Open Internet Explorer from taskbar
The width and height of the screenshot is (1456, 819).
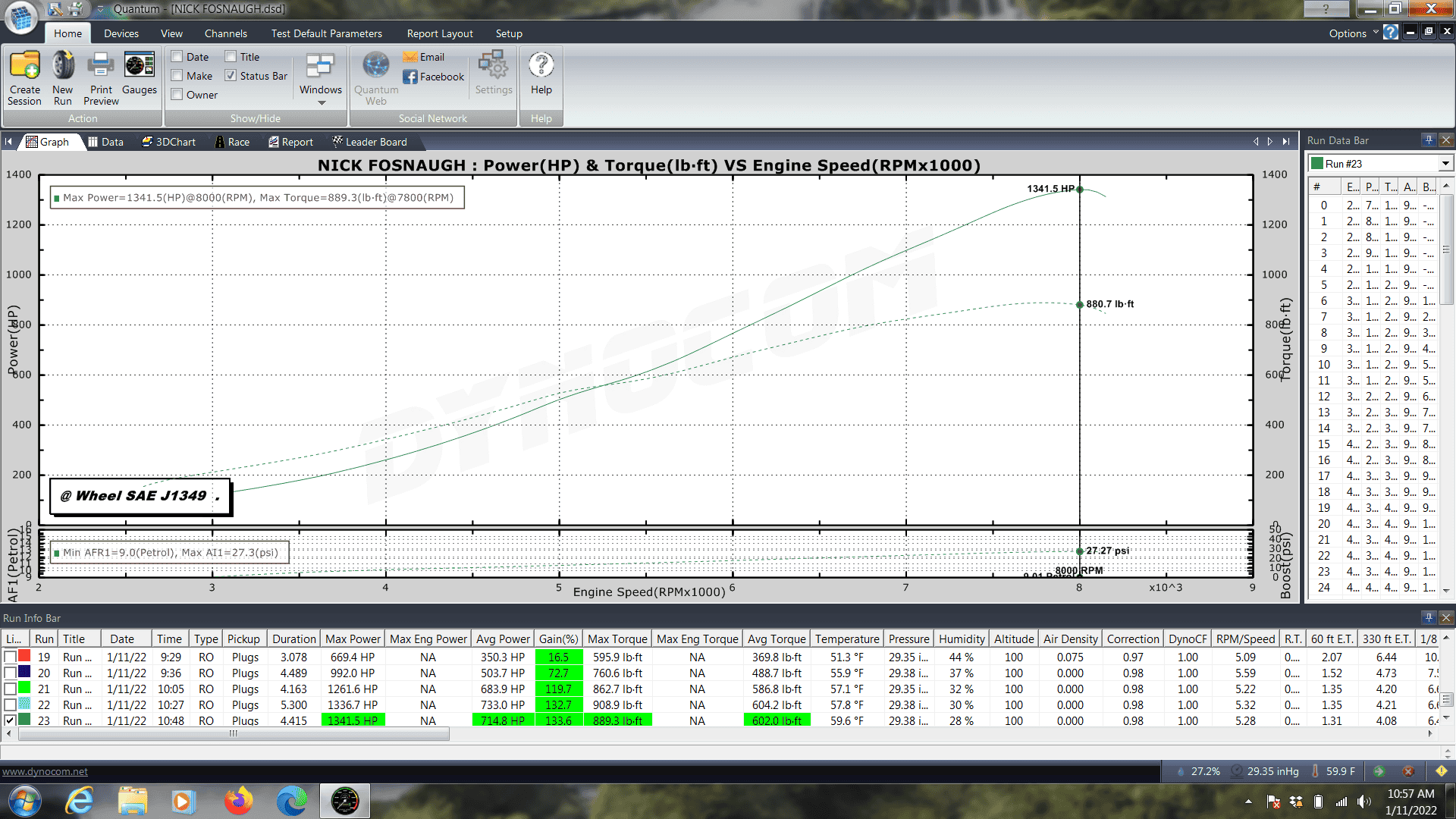(x=80, y=802)
